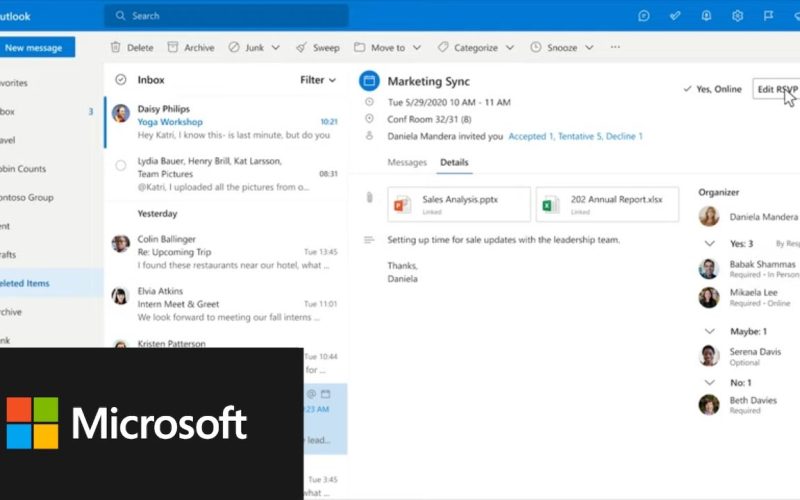Open the To Do checkmark icon
The image size is (800, 500).
point(675,16)
